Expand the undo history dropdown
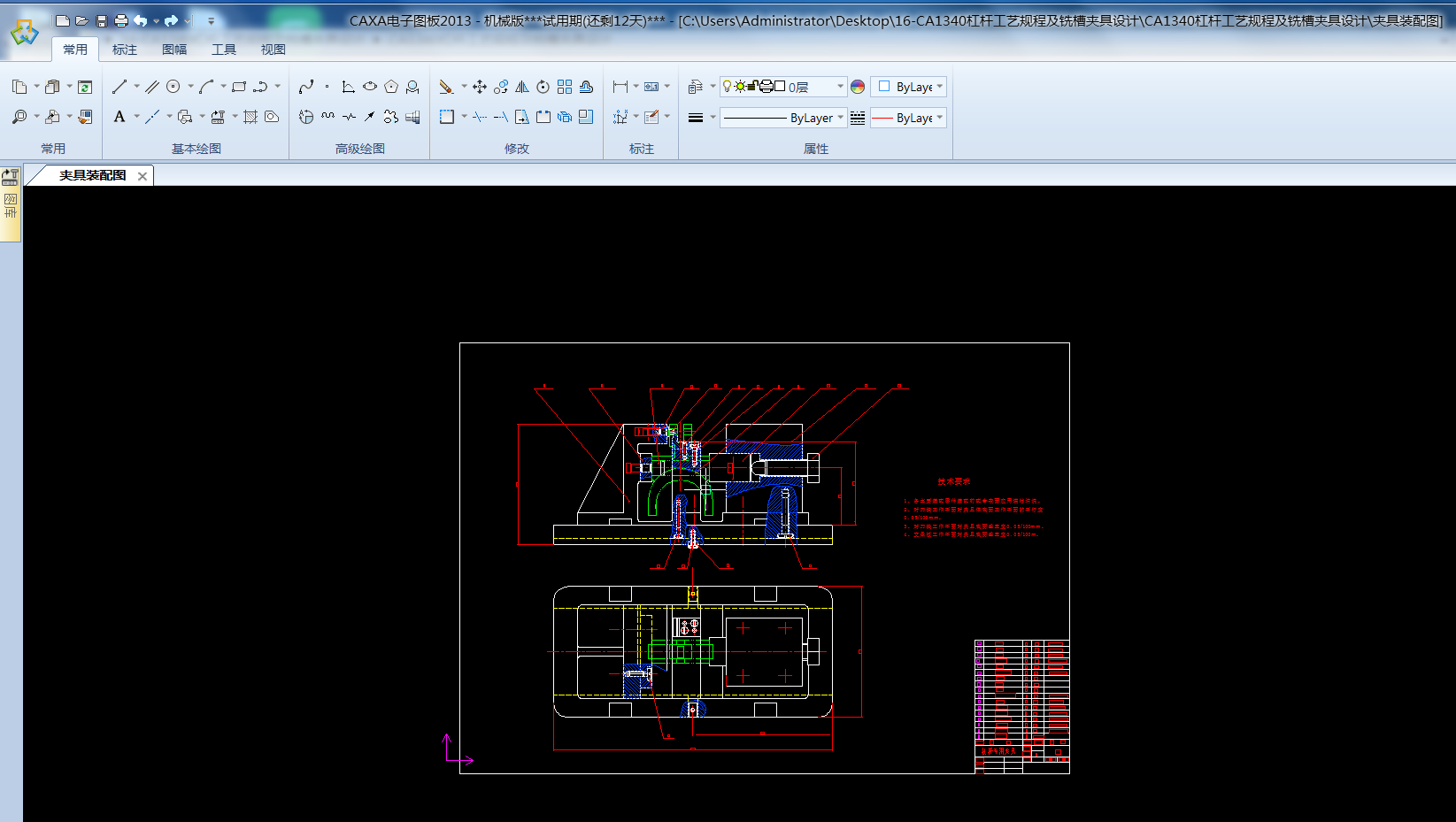The width and height of the screenshot is (1456, 822). 156,20
